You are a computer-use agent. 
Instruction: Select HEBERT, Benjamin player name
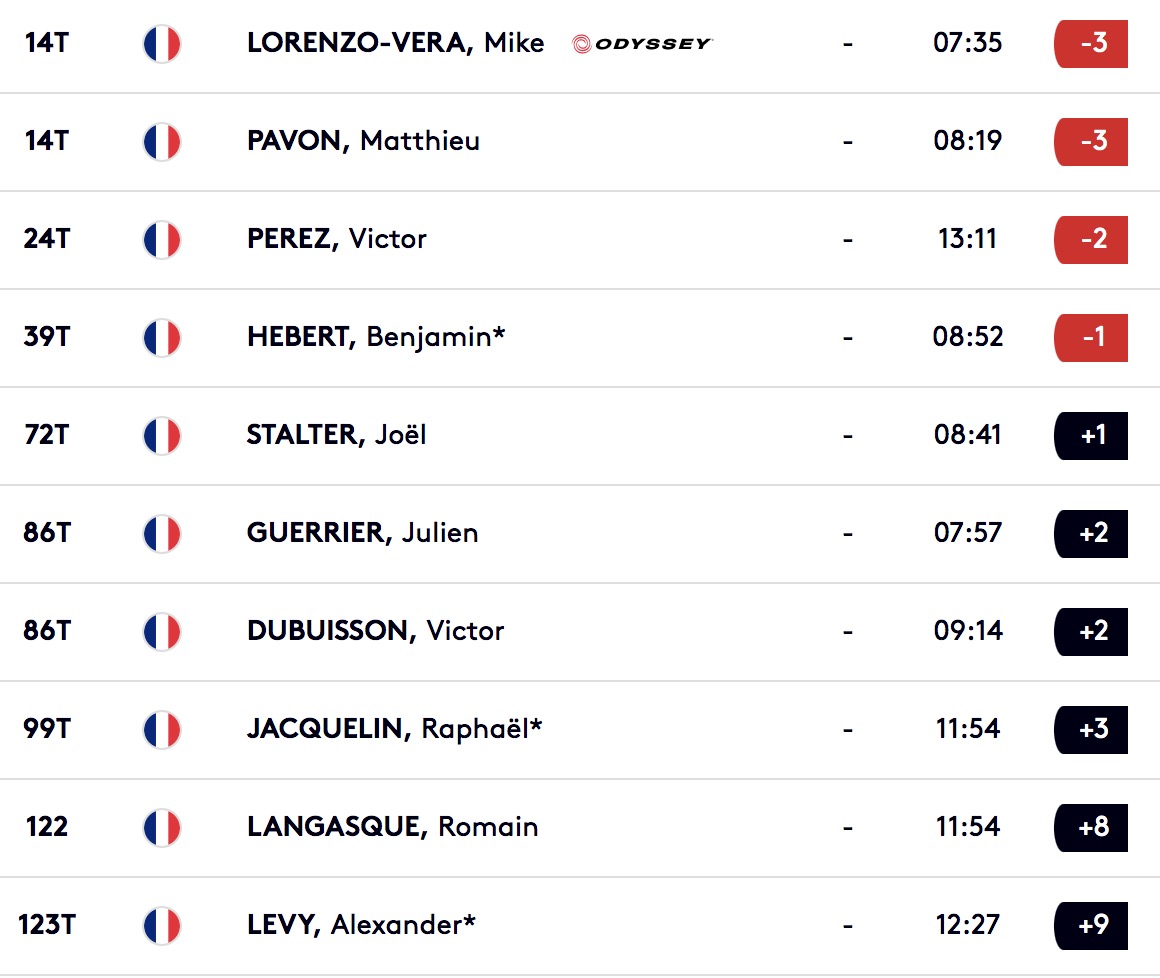(376, 337)
